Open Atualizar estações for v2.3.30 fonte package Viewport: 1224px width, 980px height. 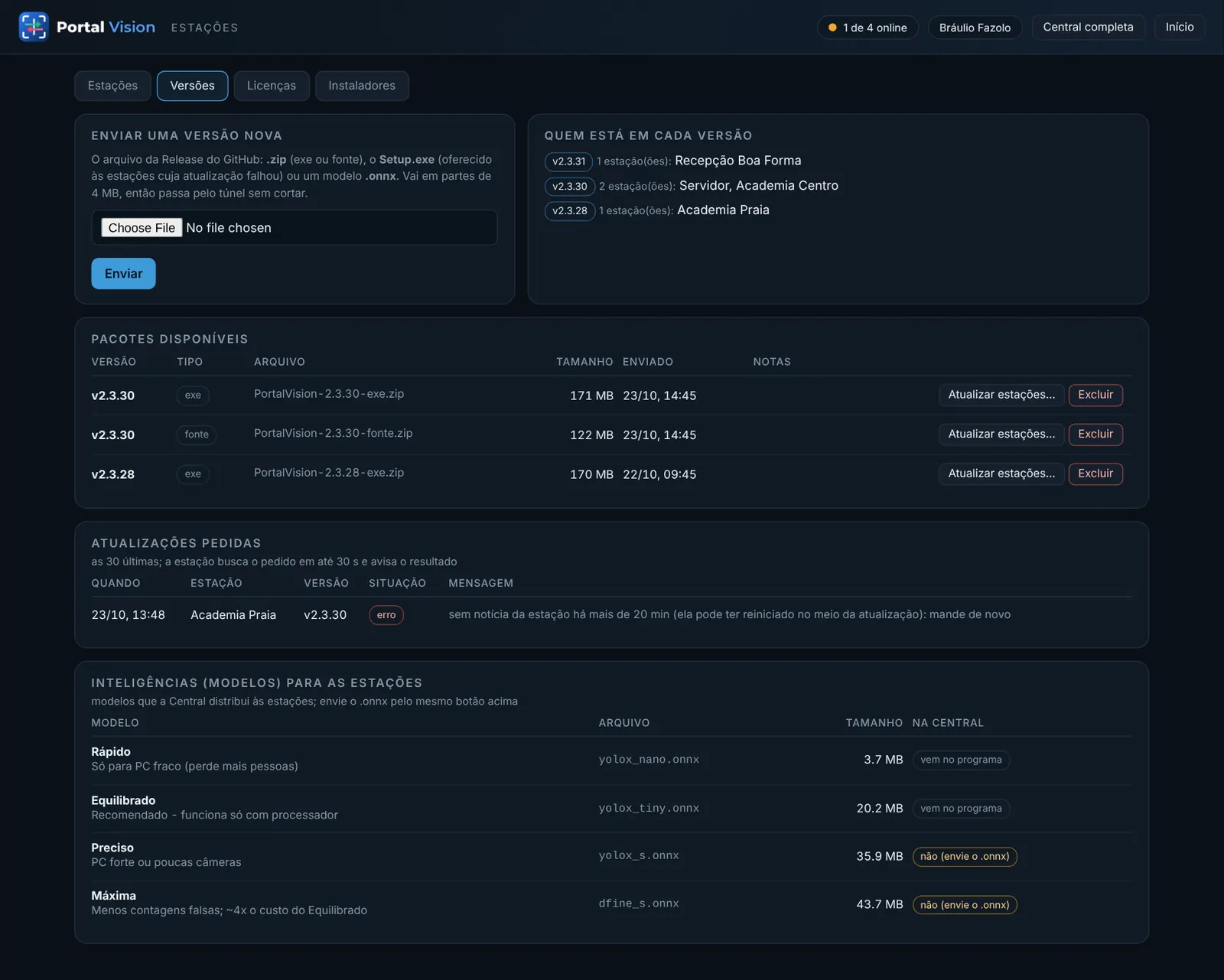point(1001,435)
